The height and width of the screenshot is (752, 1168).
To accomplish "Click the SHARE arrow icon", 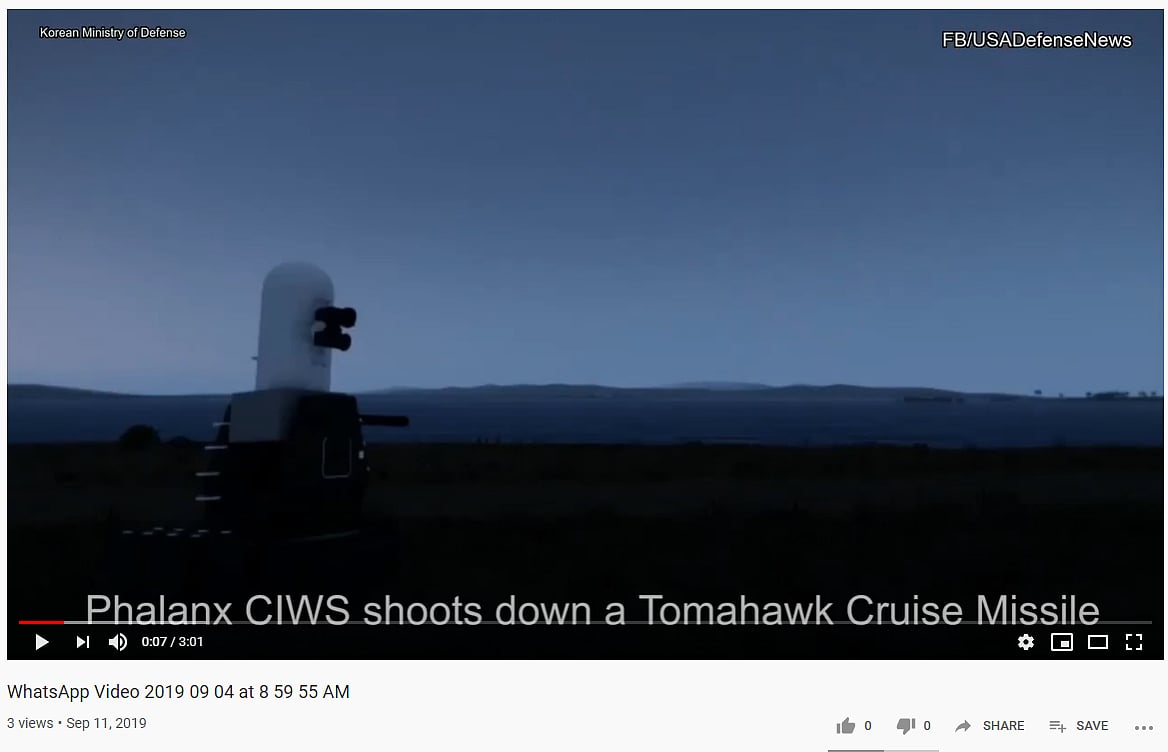I will [963, 726].
